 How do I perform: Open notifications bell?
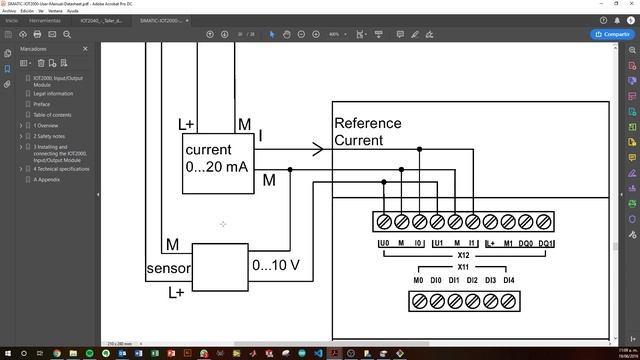tap(617, 20)
